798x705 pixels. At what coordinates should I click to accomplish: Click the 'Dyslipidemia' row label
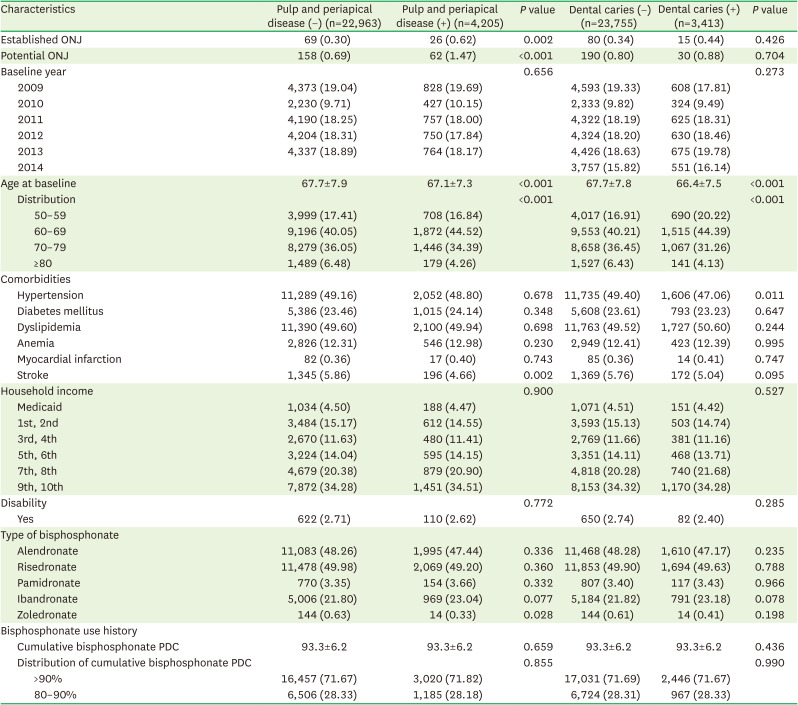49,327
